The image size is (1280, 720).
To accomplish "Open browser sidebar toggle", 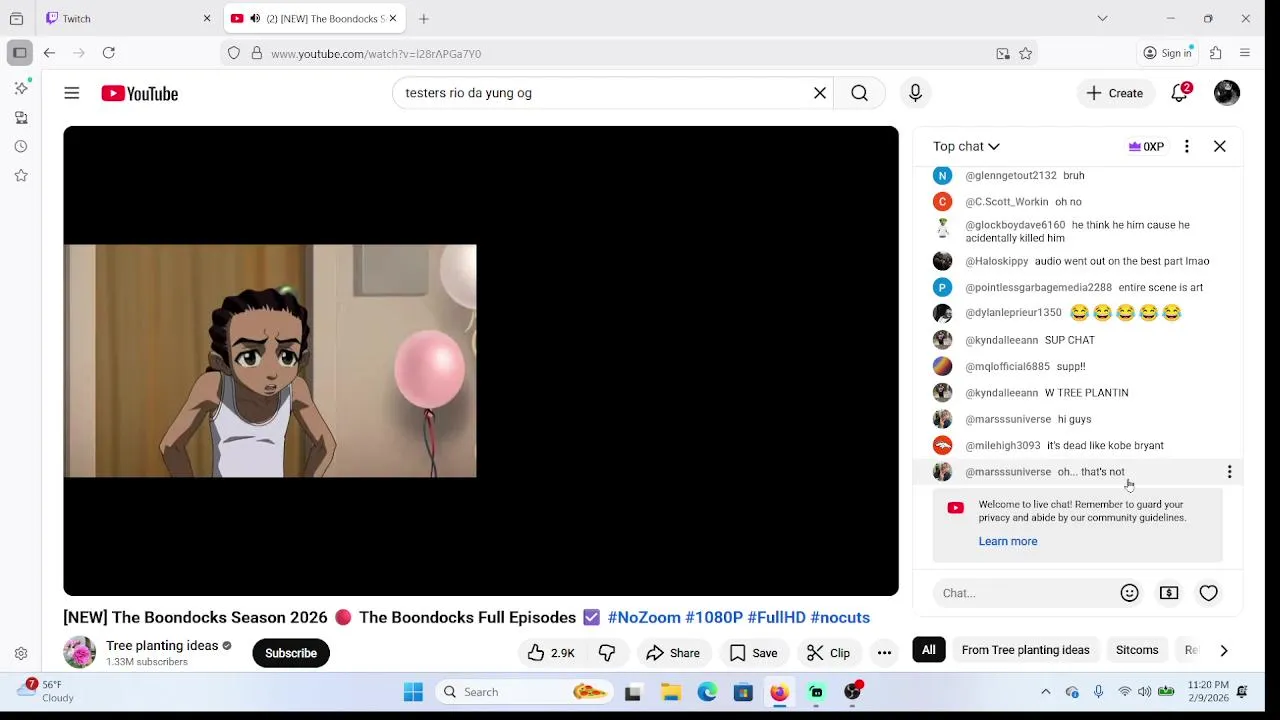I will (19, 53).
